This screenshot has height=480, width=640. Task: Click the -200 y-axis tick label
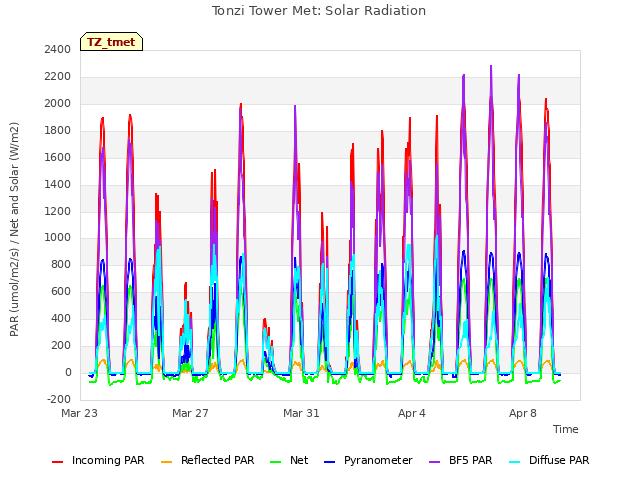coord(59,399)
